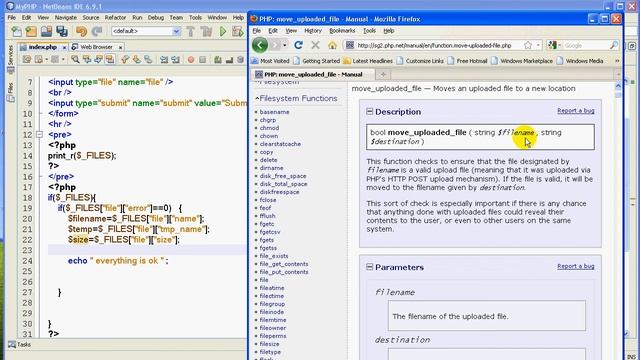Click Report a bug link in Description
This screenshot has width=640, height=360.
click(x=576, y=111)
